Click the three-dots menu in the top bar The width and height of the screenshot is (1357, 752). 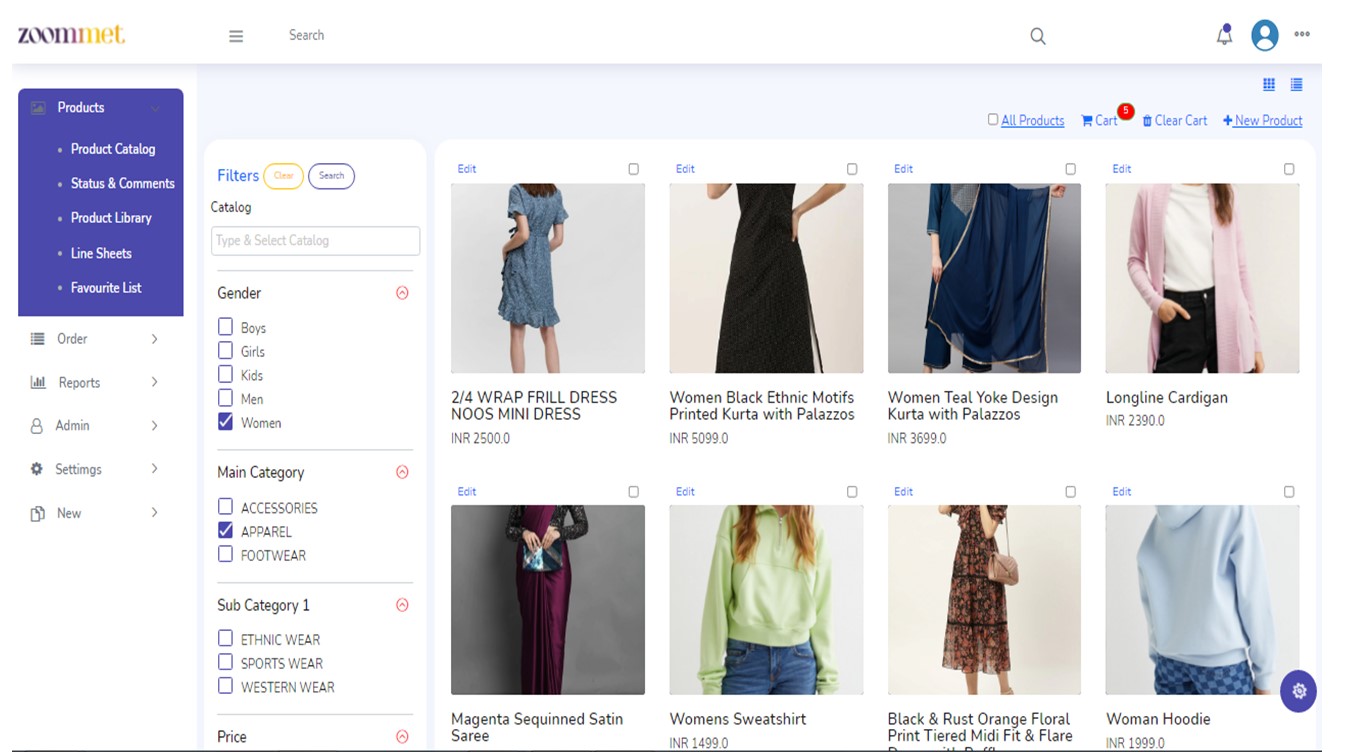tap(1302, 34)
